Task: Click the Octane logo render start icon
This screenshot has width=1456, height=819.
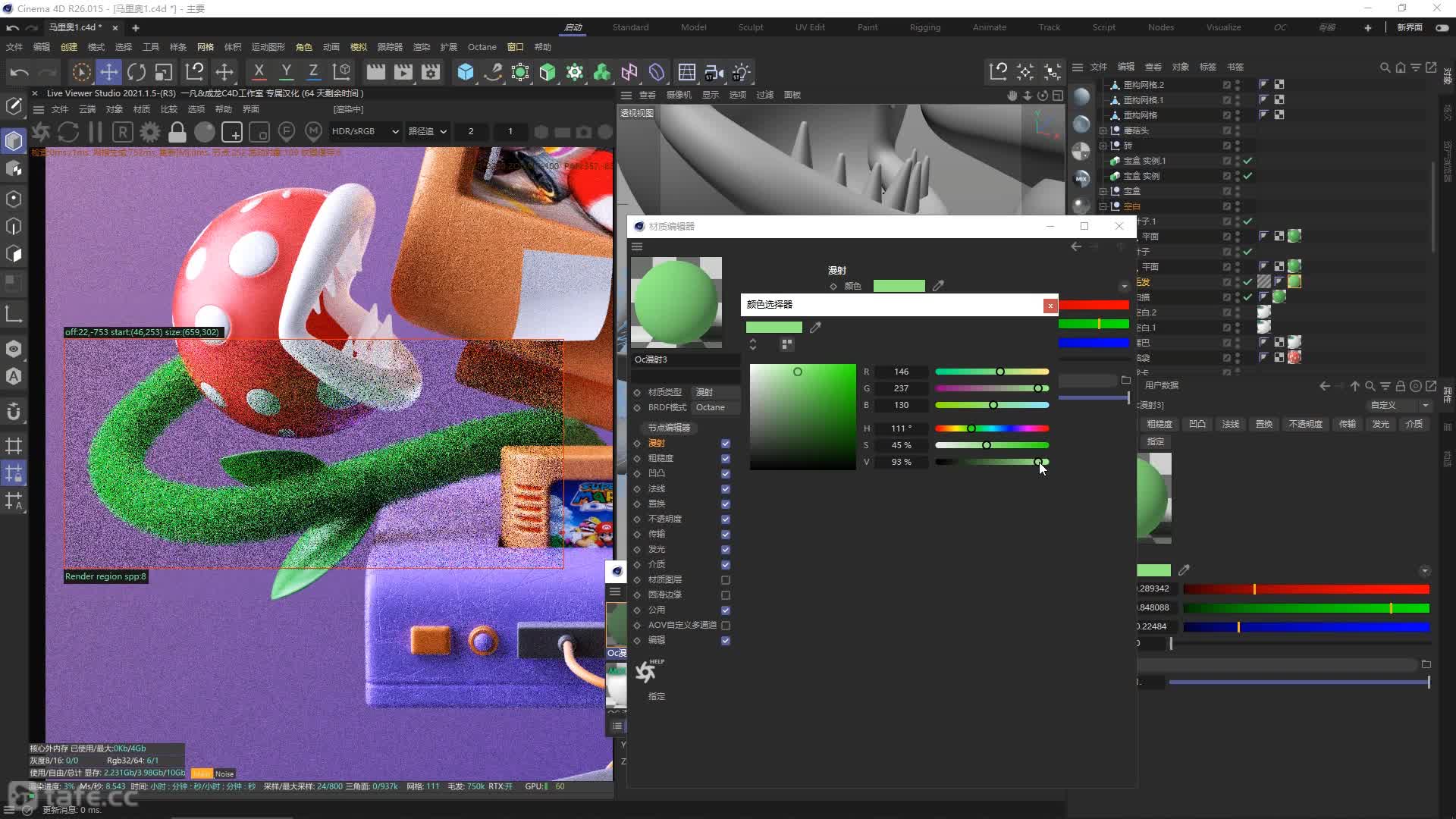Action: 41,132
